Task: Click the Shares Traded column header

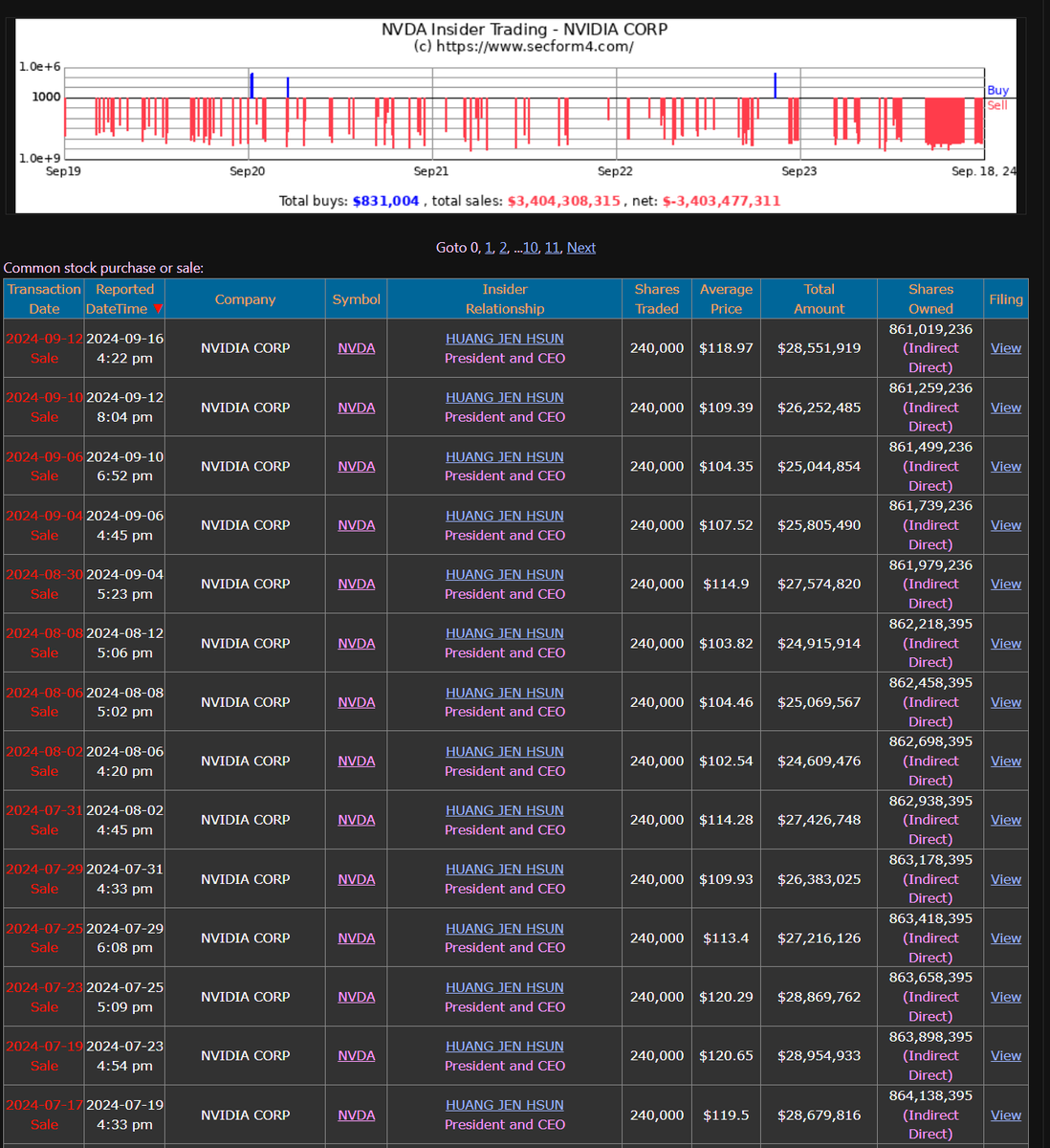Action: (x=657, y=299)
